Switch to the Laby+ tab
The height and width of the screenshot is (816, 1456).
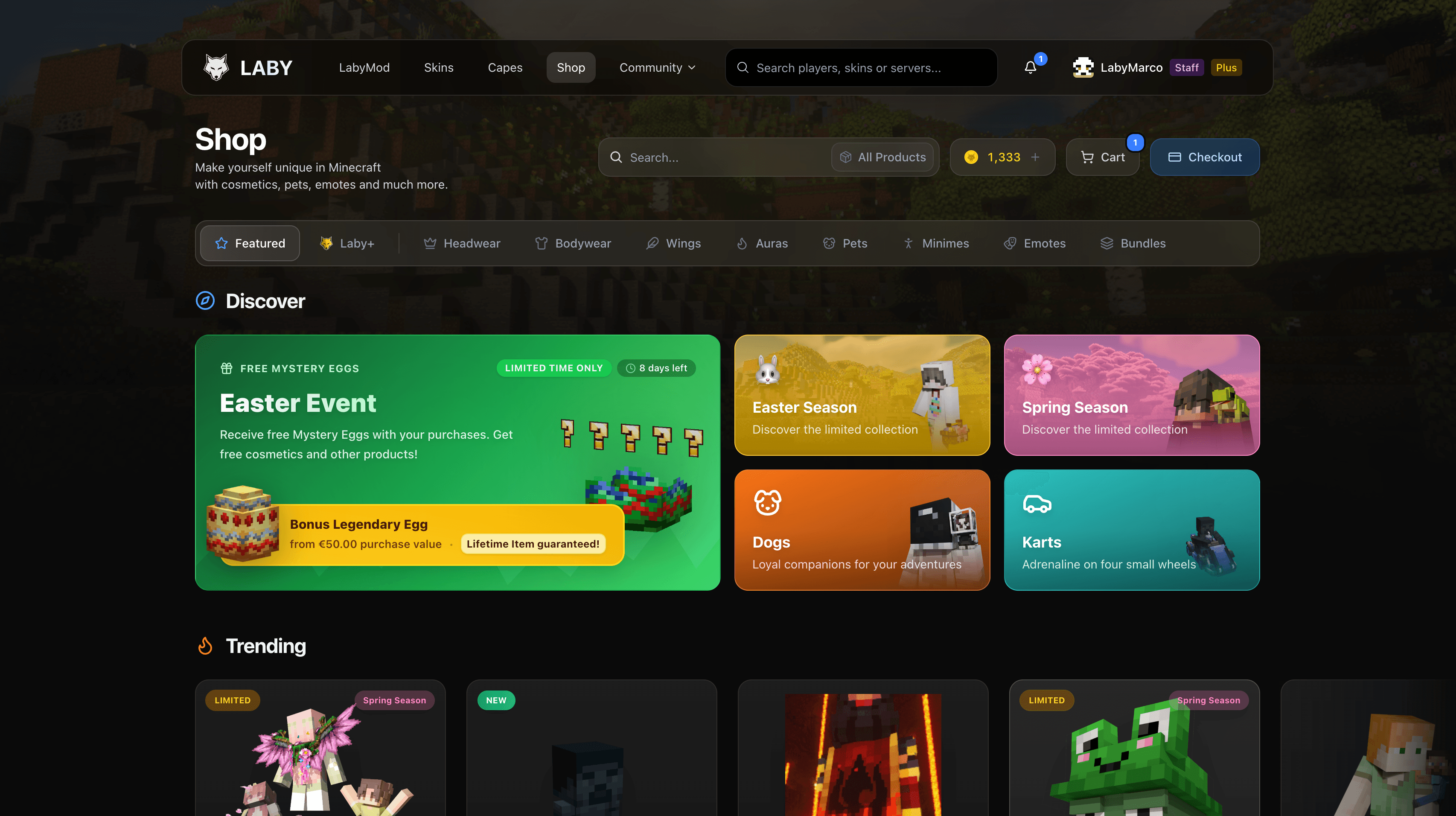click(x=347, y=243)
